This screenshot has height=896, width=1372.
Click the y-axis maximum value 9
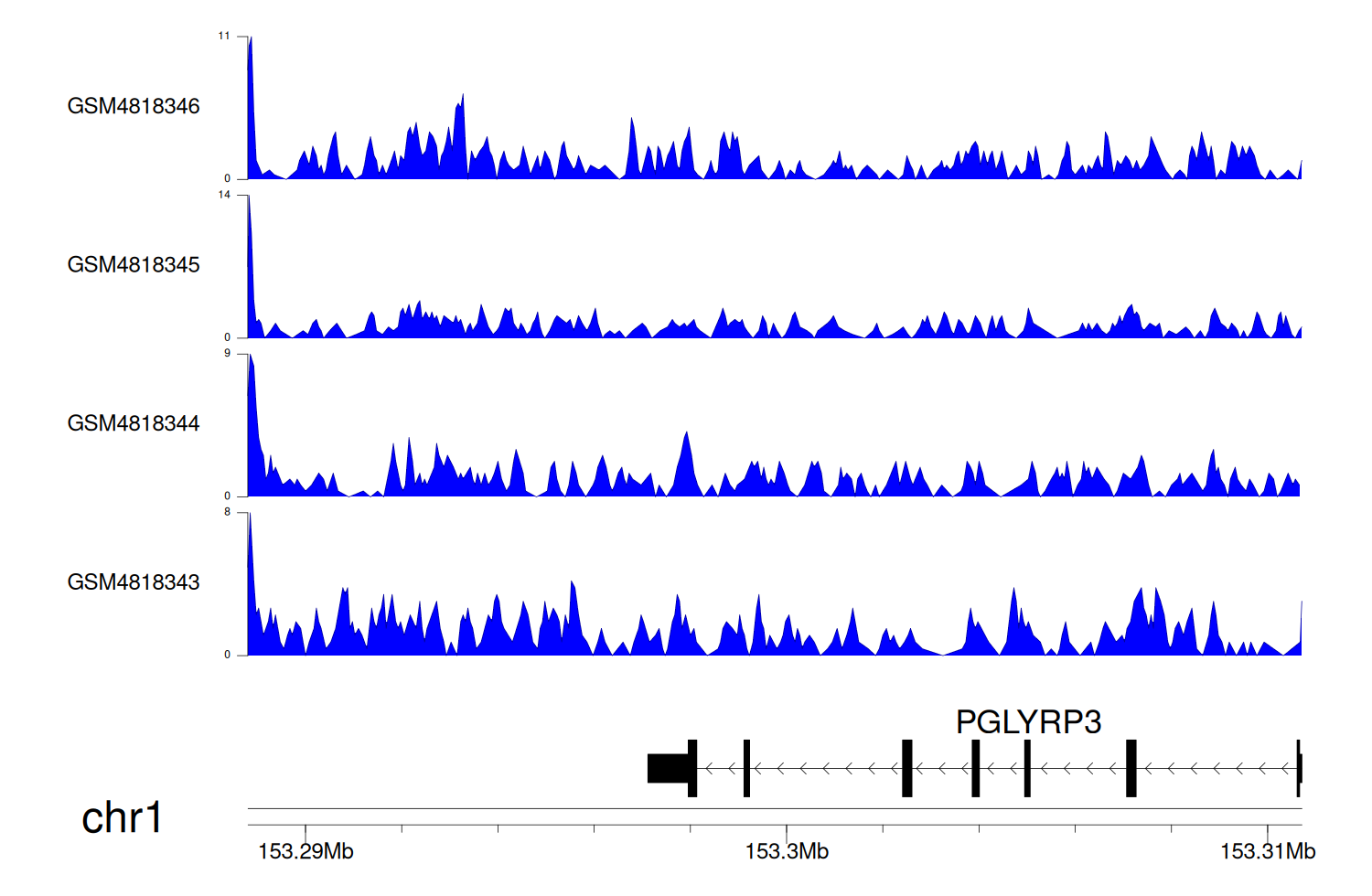pos(227,354)
